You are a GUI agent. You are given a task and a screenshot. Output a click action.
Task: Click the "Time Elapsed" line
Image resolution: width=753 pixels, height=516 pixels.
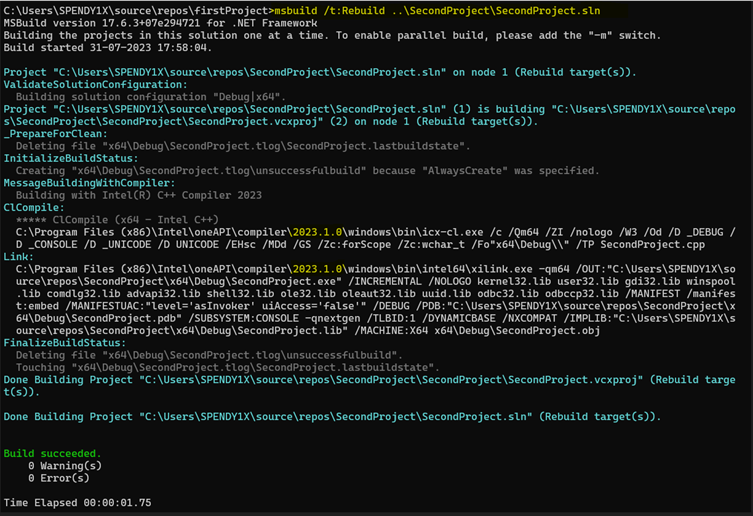click(78, 502)
